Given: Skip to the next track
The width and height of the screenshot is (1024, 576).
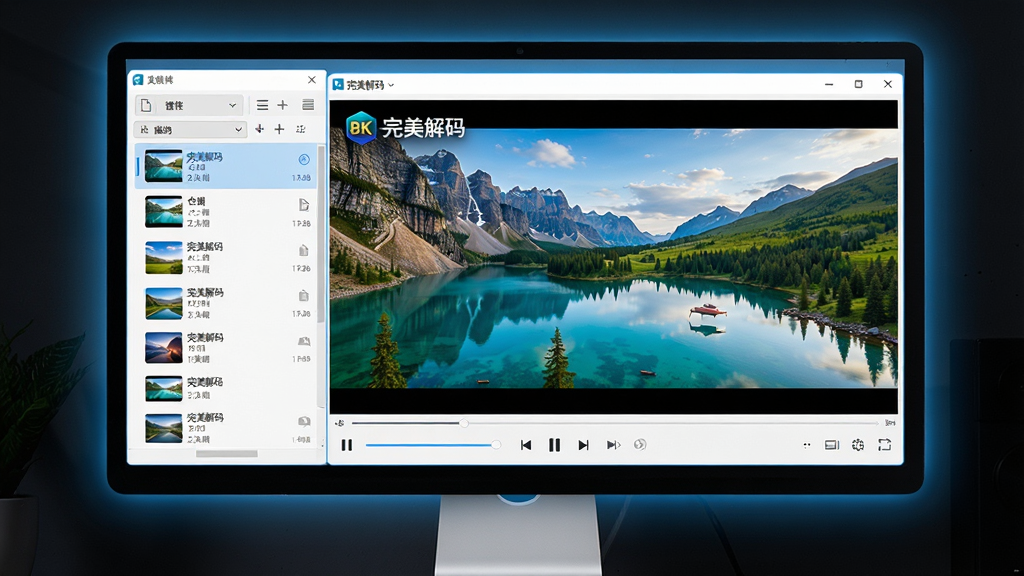Looking at the screenshot, I should pyautogui.click(x=583, y=445).
